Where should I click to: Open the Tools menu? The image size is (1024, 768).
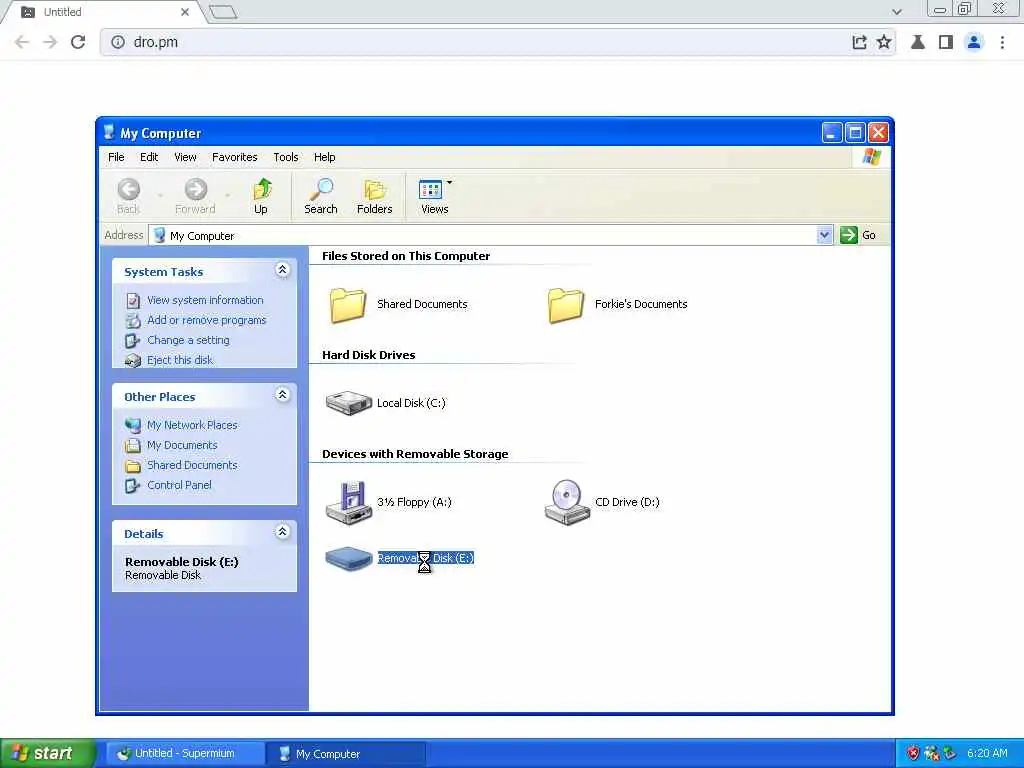tap(285, 157)
